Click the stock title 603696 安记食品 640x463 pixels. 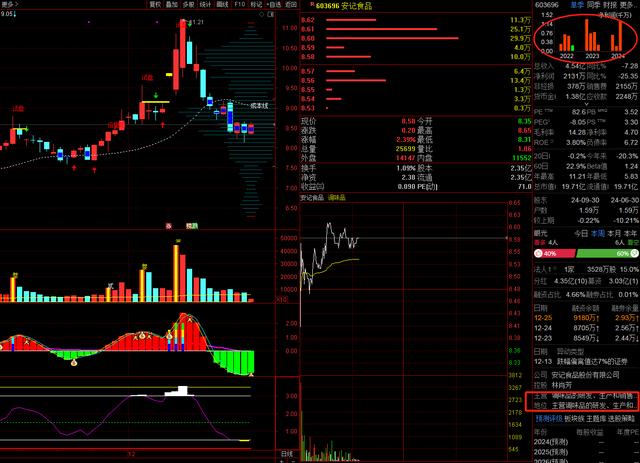point(344,6)
